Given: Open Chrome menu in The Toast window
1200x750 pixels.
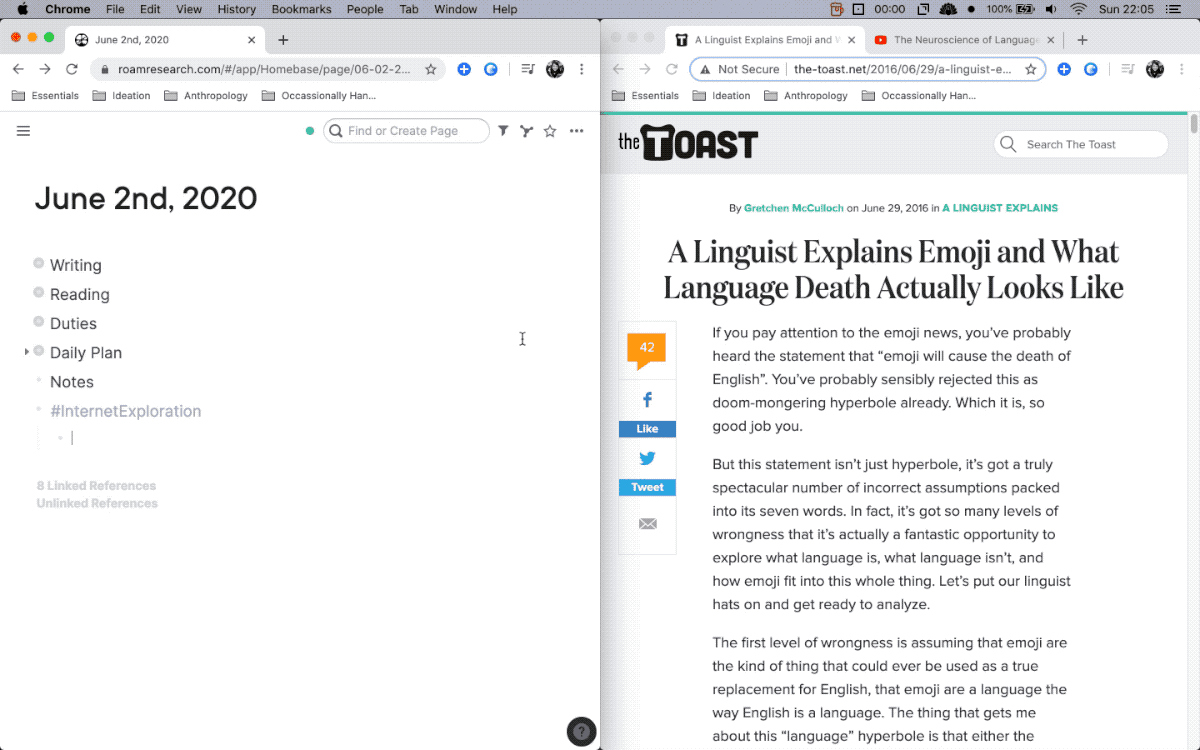Looking at the screenshot, I should pyautogui.click(x=1182, y=69).
